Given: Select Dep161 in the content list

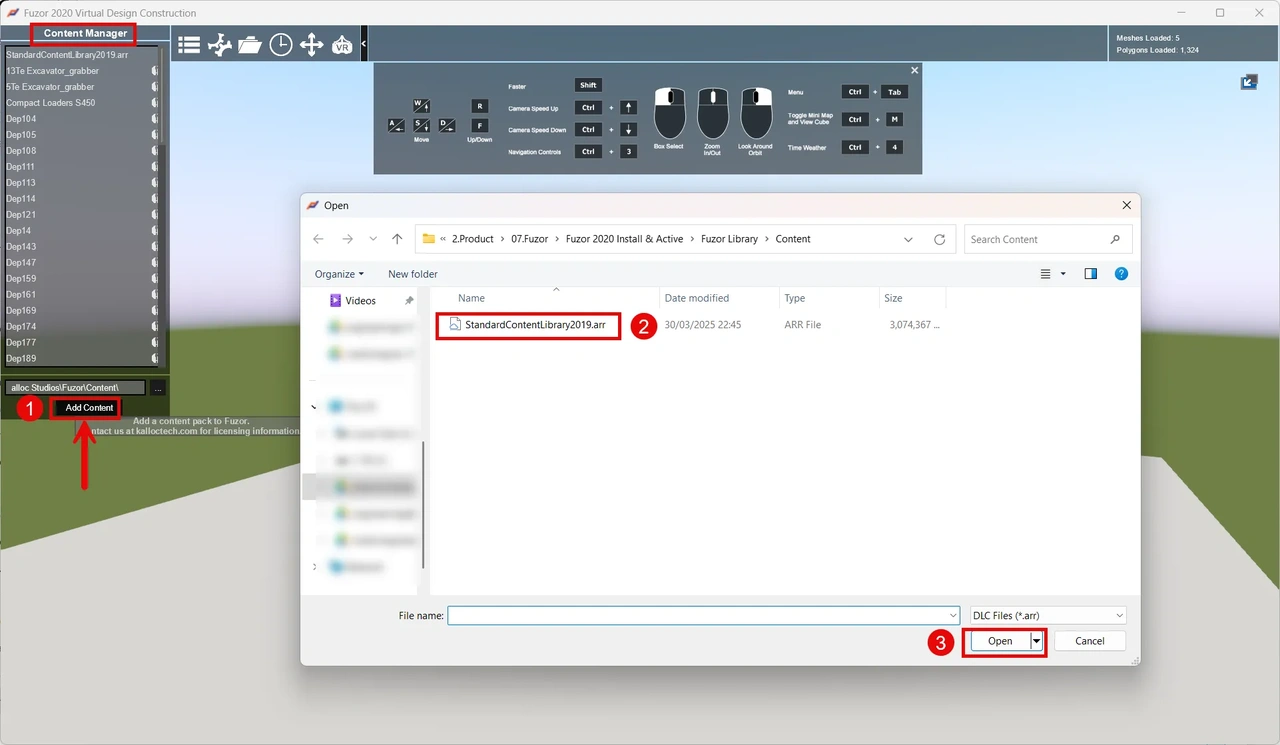Looking at the screenshot, I should (21, 295).
